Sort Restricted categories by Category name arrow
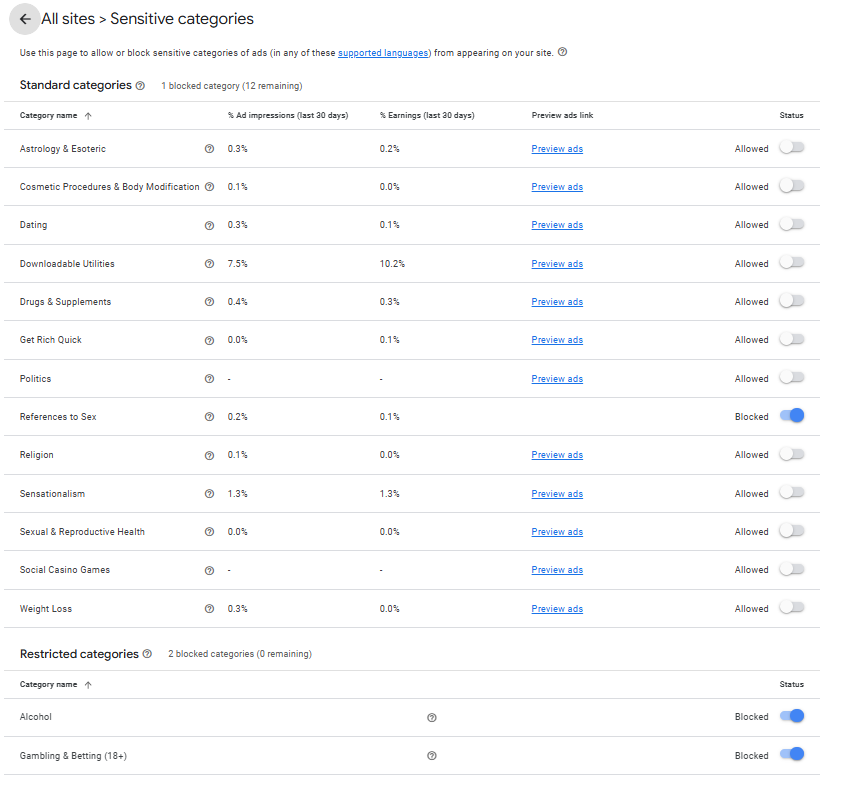This screenshot has height=798, width=849. point(88,685)
